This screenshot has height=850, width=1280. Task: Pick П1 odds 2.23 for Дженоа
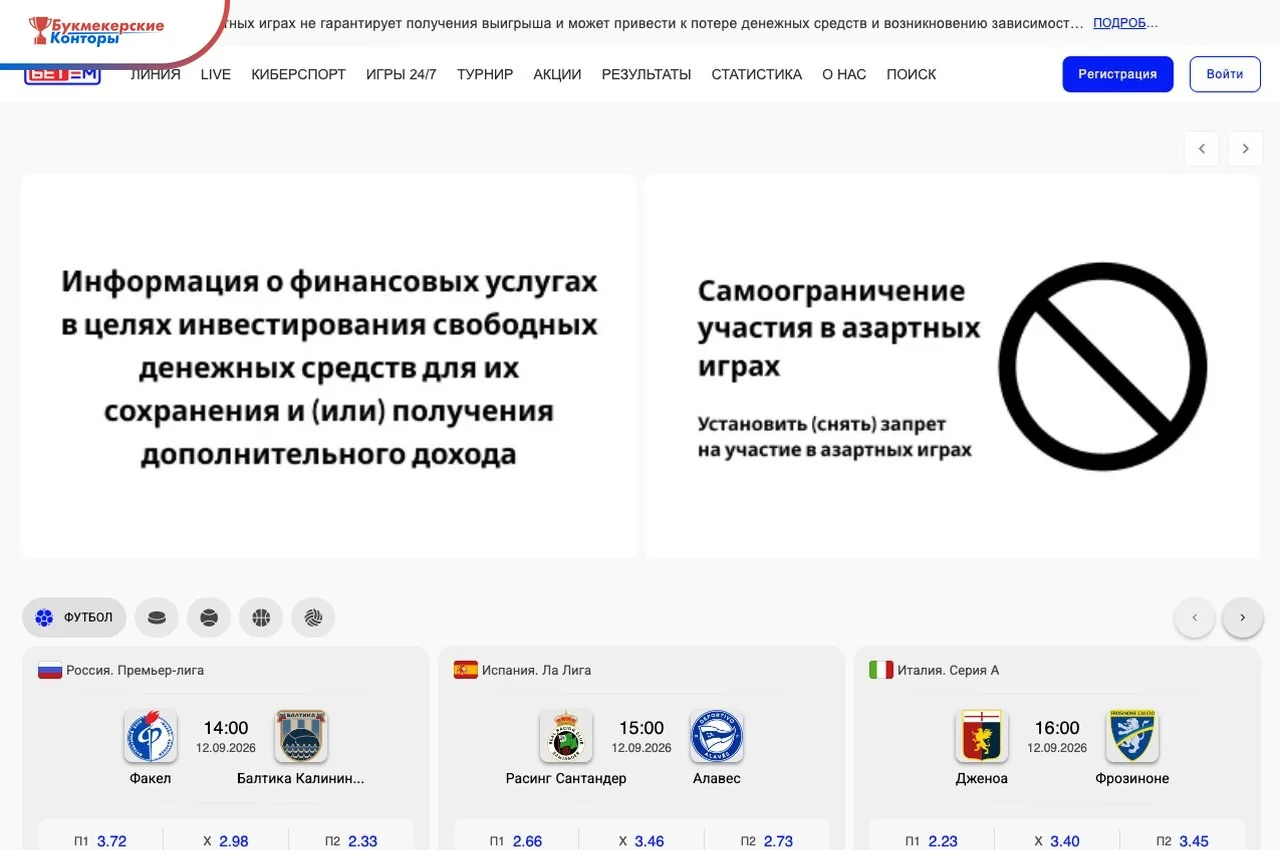[931, 840]
